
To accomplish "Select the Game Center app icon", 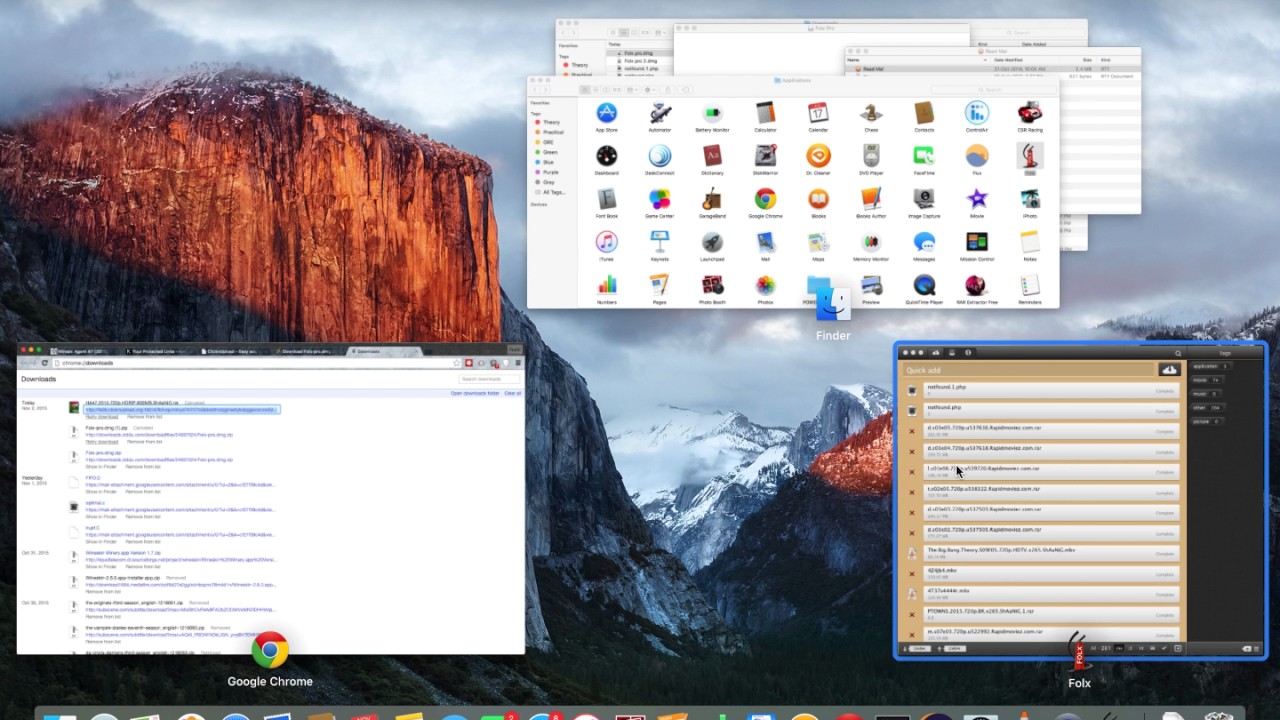I will 659,199.
